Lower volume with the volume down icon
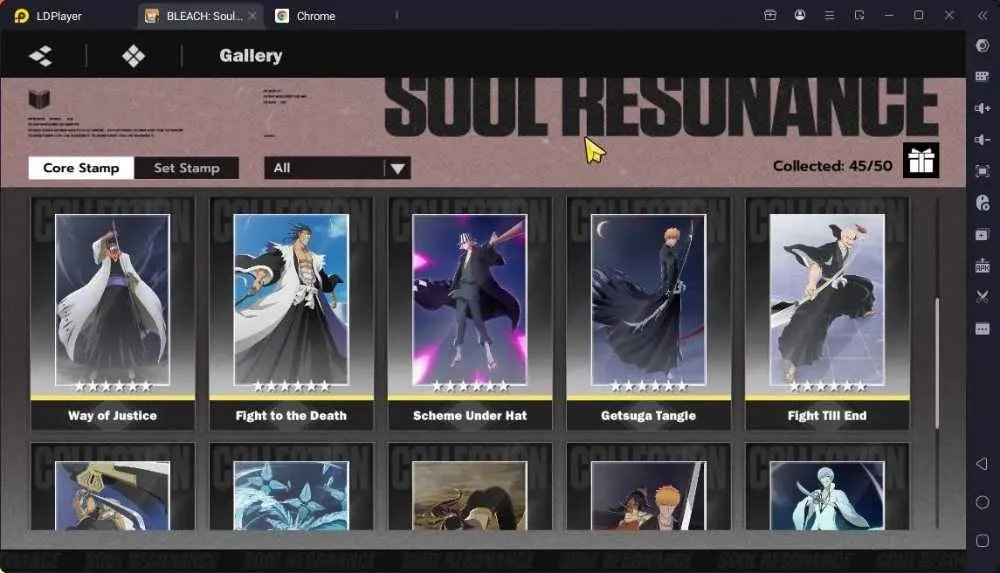 982,139
